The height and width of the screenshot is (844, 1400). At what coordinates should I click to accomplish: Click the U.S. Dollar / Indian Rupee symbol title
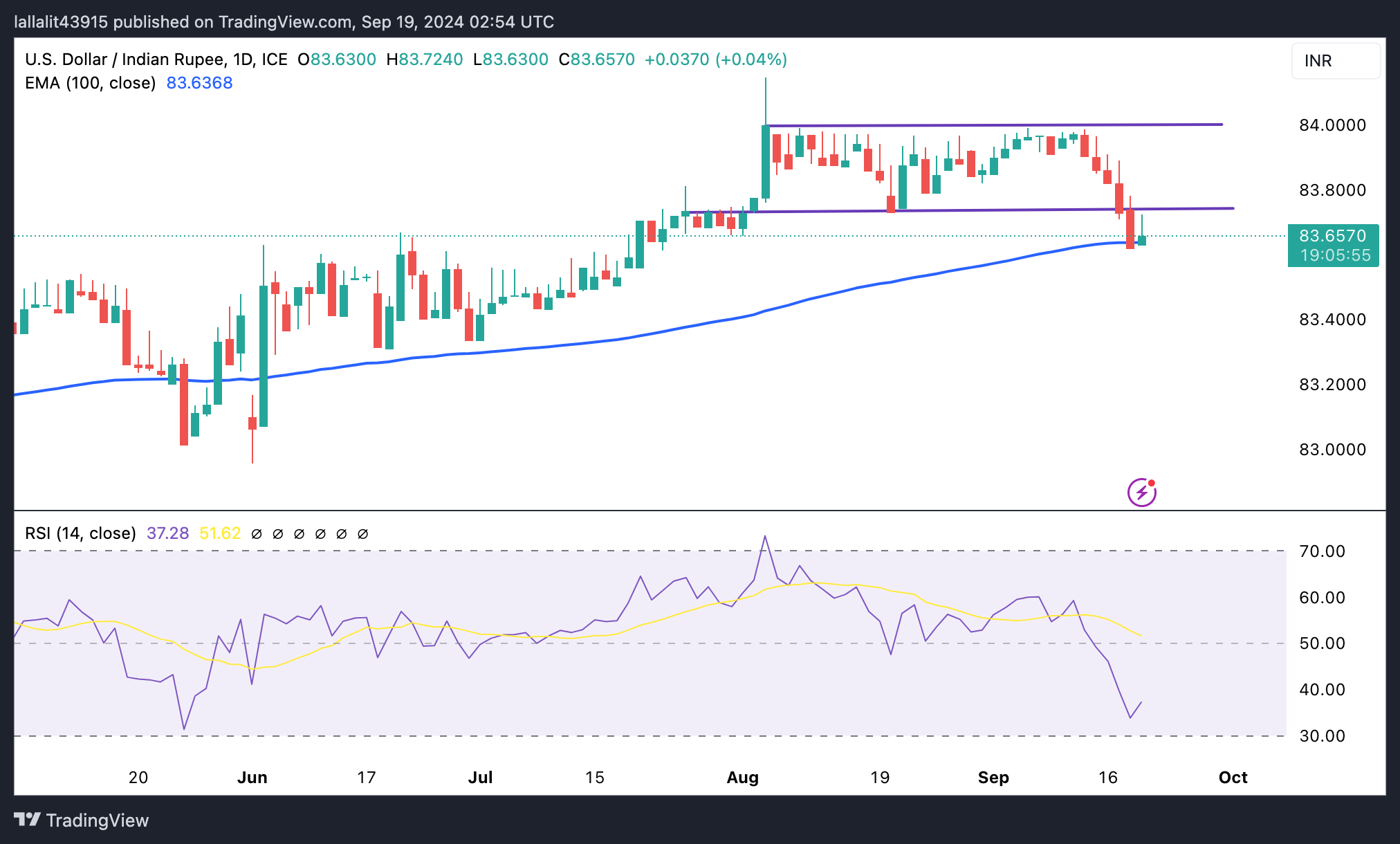click(x=125, y=59)
